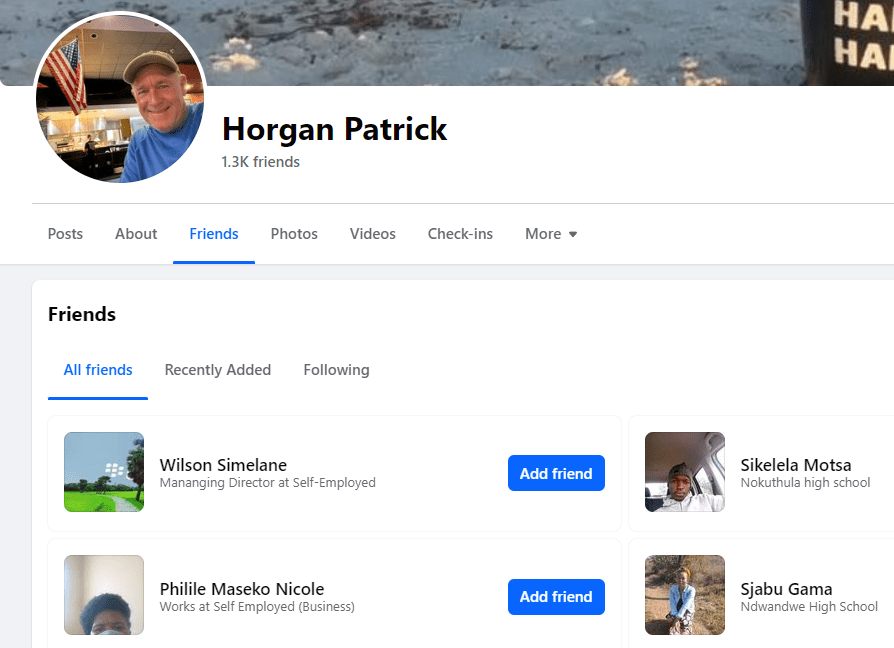The height and width of the screenshot is (648, 894).
Task: Open Sikelela Motsa's profile thumbnail
Action: click(685, 472)
